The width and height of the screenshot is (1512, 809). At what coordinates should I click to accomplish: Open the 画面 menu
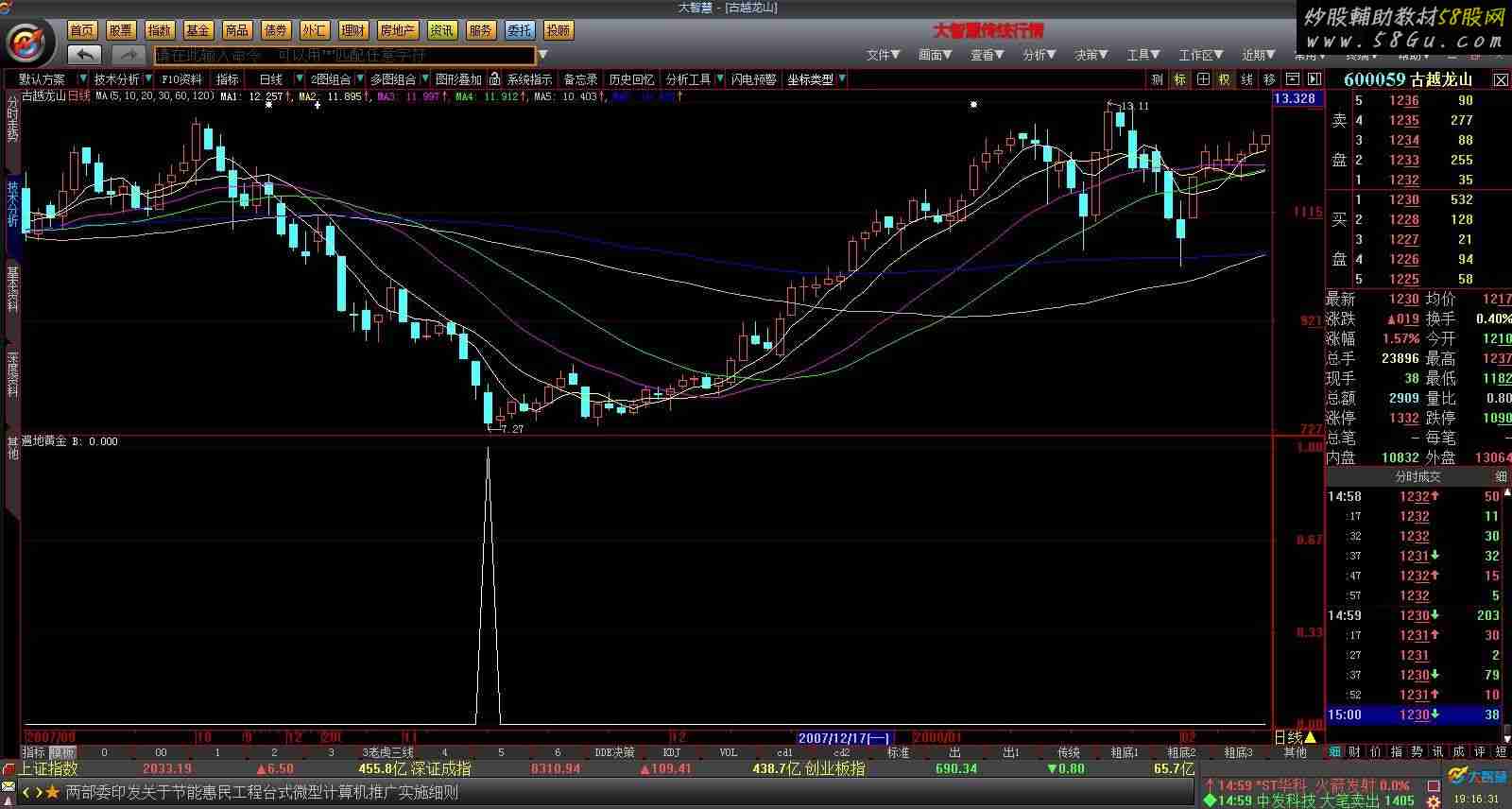tap(935, 55)
